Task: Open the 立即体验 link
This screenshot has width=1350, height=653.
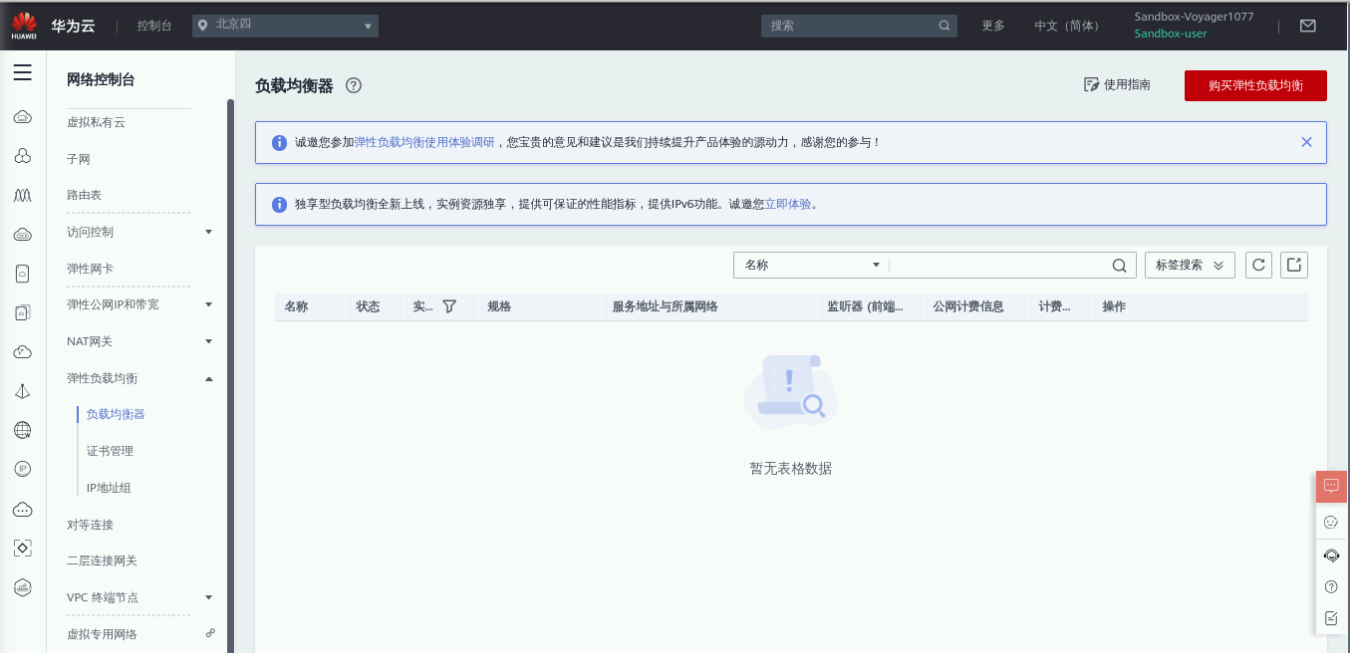Action: click(x=787, y=204)
